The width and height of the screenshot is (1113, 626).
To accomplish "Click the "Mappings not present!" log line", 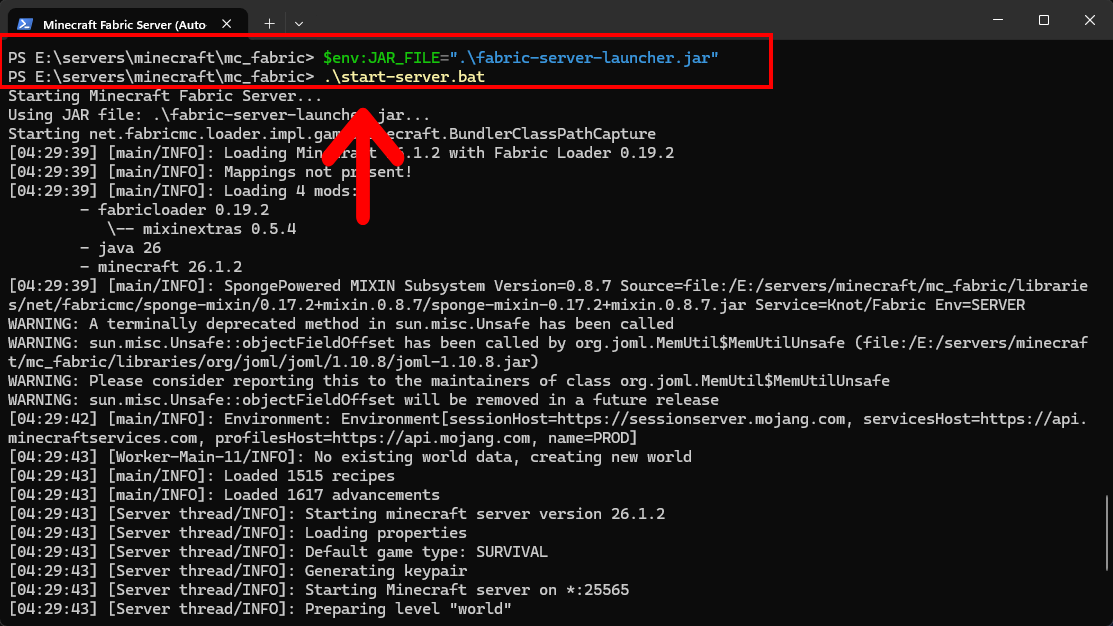I will [x=210, y=172].
